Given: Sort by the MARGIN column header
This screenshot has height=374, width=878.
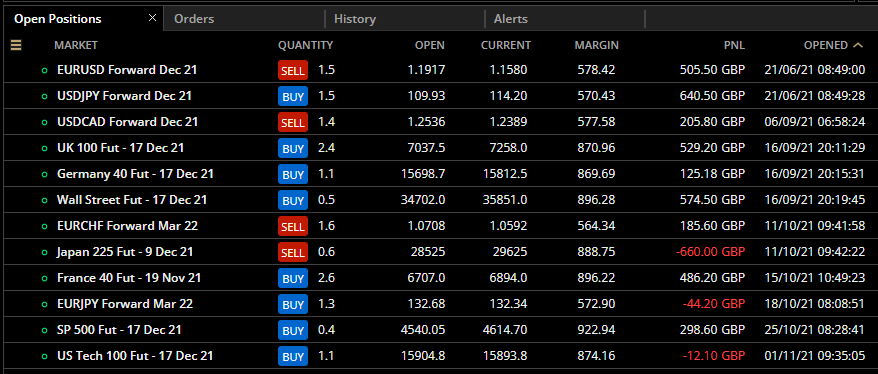Looking at the screenshot, I should [x=596, y=45].
